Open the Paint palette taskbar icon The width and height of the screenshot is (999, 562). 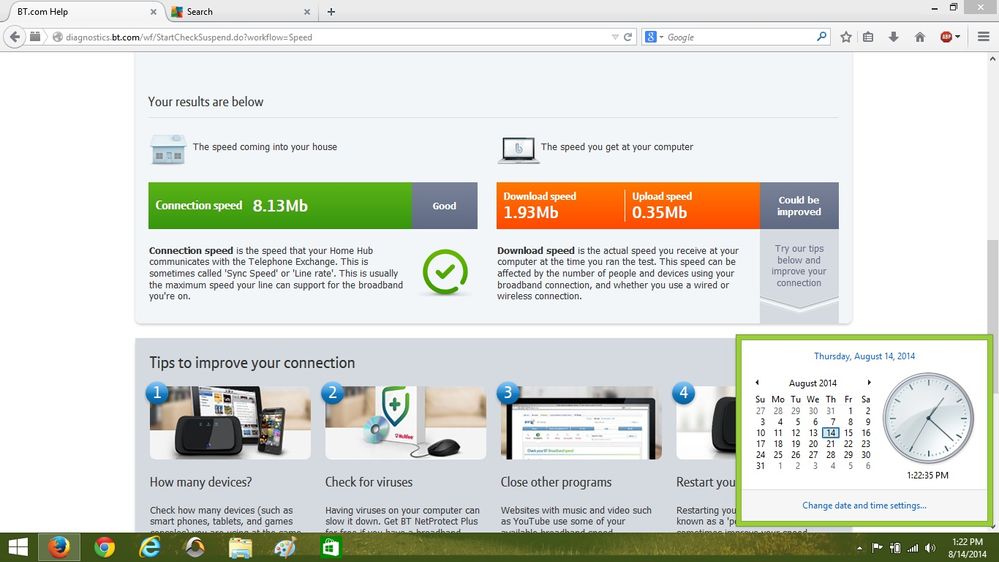click(285, 547)
